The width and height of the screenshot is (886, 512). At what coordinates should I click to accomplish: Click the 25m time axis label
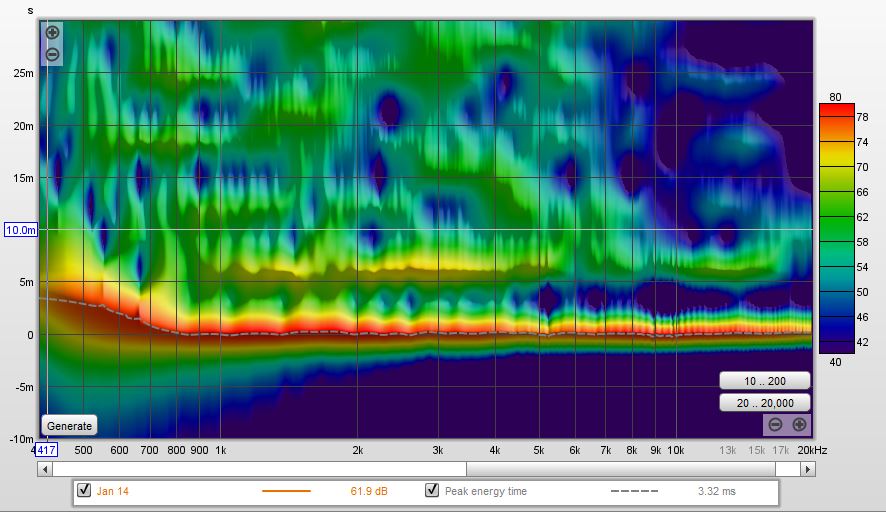pyautogui.click(x=24, y=73)
